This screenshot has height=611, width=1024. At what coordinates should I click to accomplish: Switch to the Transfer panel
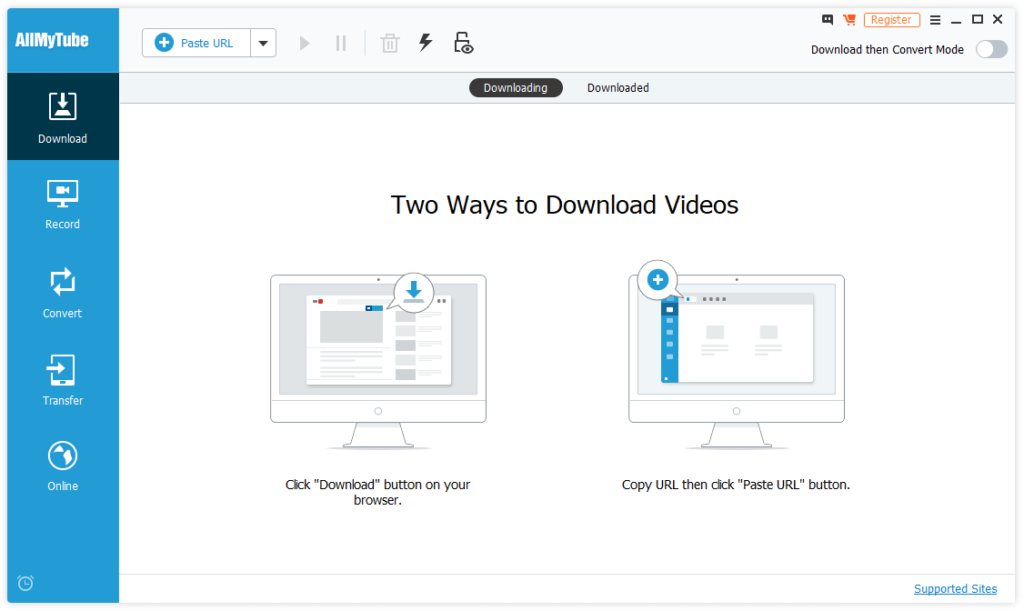point(62,380)
